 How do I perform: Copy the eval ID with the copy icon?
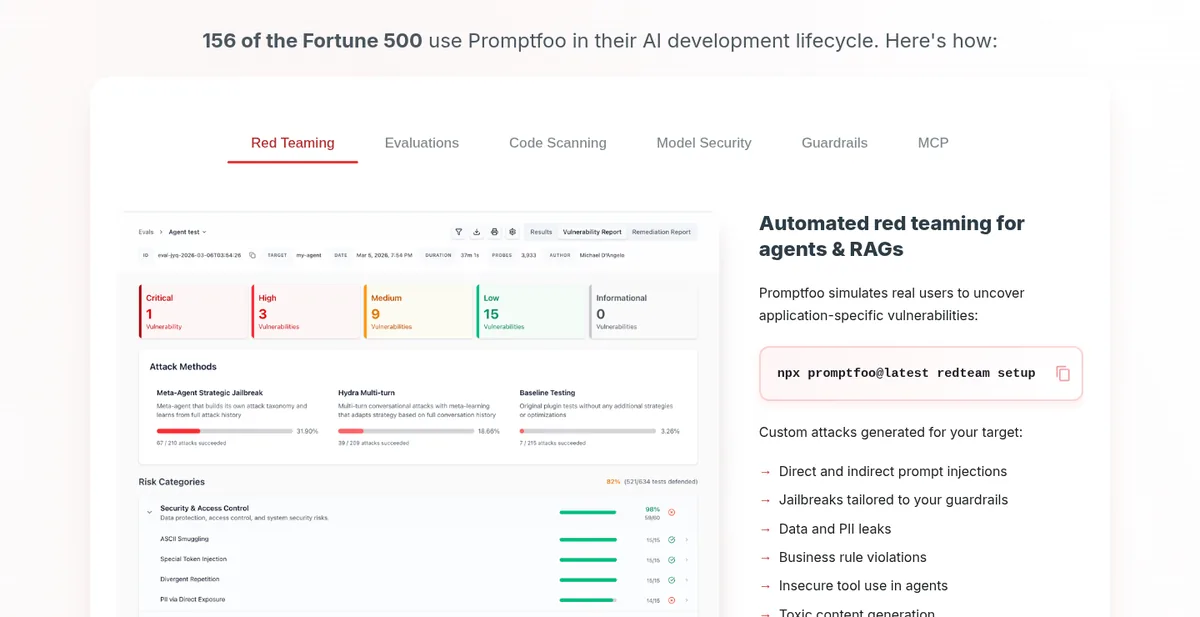253,255
